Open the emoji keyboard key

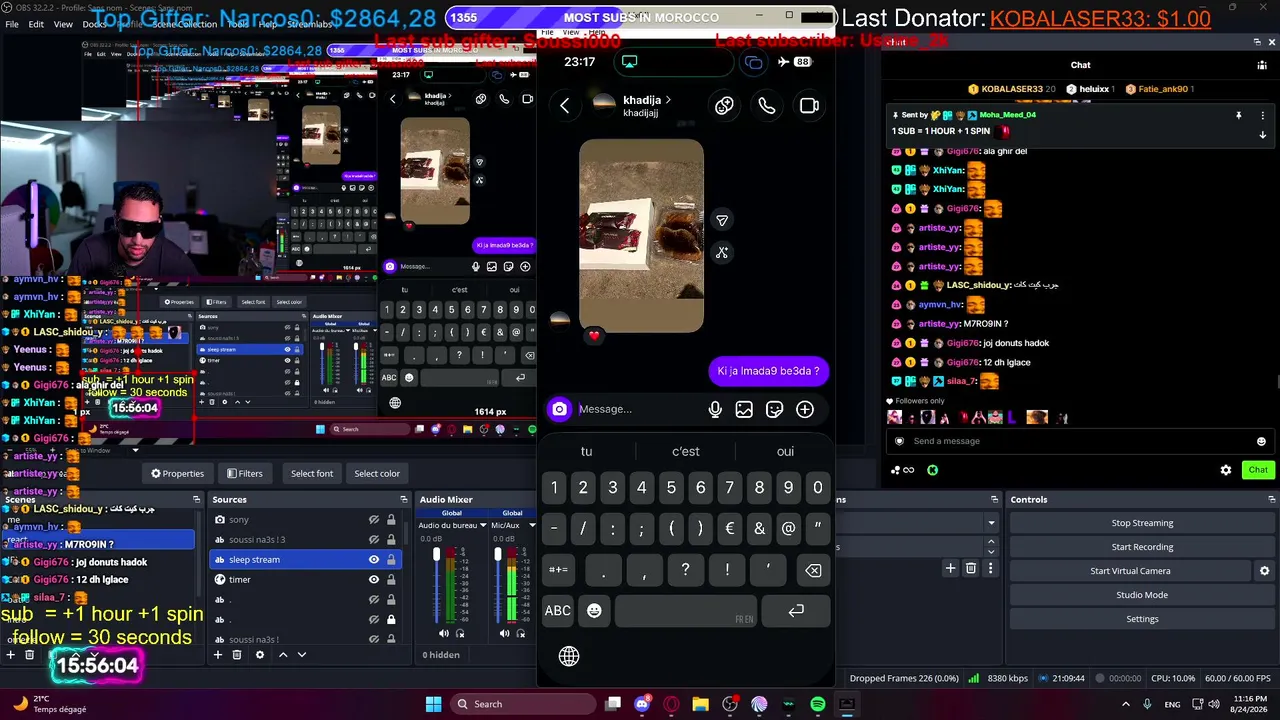[x=594, y=610]
